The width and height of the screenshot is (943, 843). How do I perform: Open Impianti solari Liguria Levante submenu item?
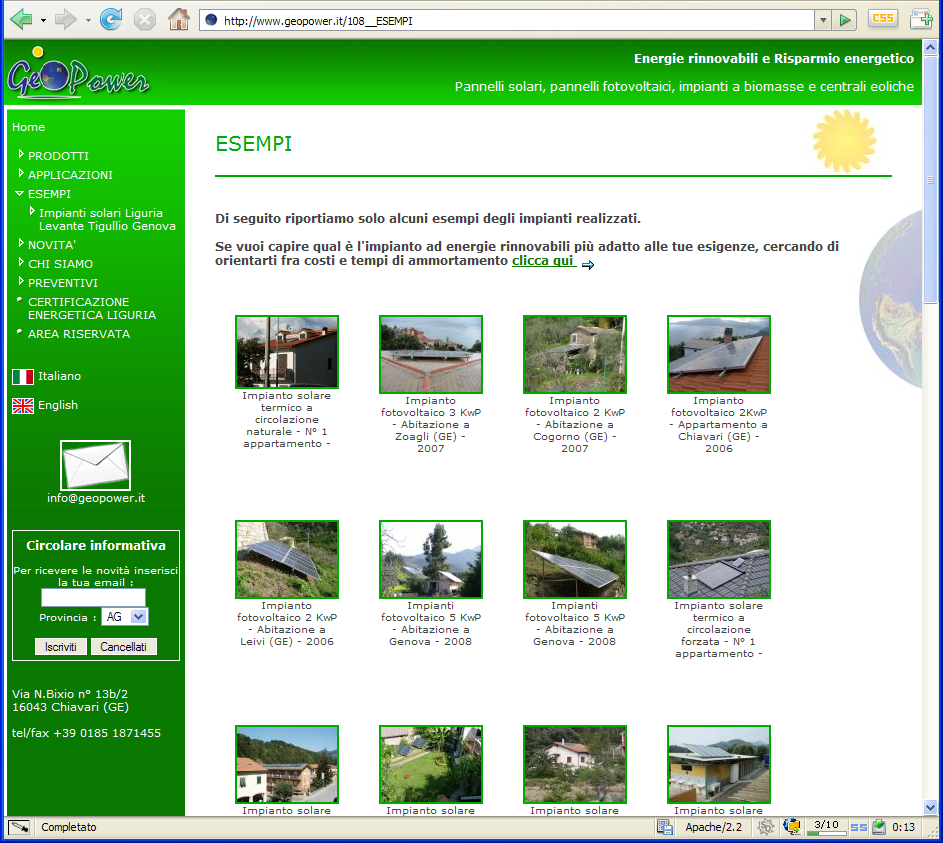pyautogui.click(x=107, y=219)
